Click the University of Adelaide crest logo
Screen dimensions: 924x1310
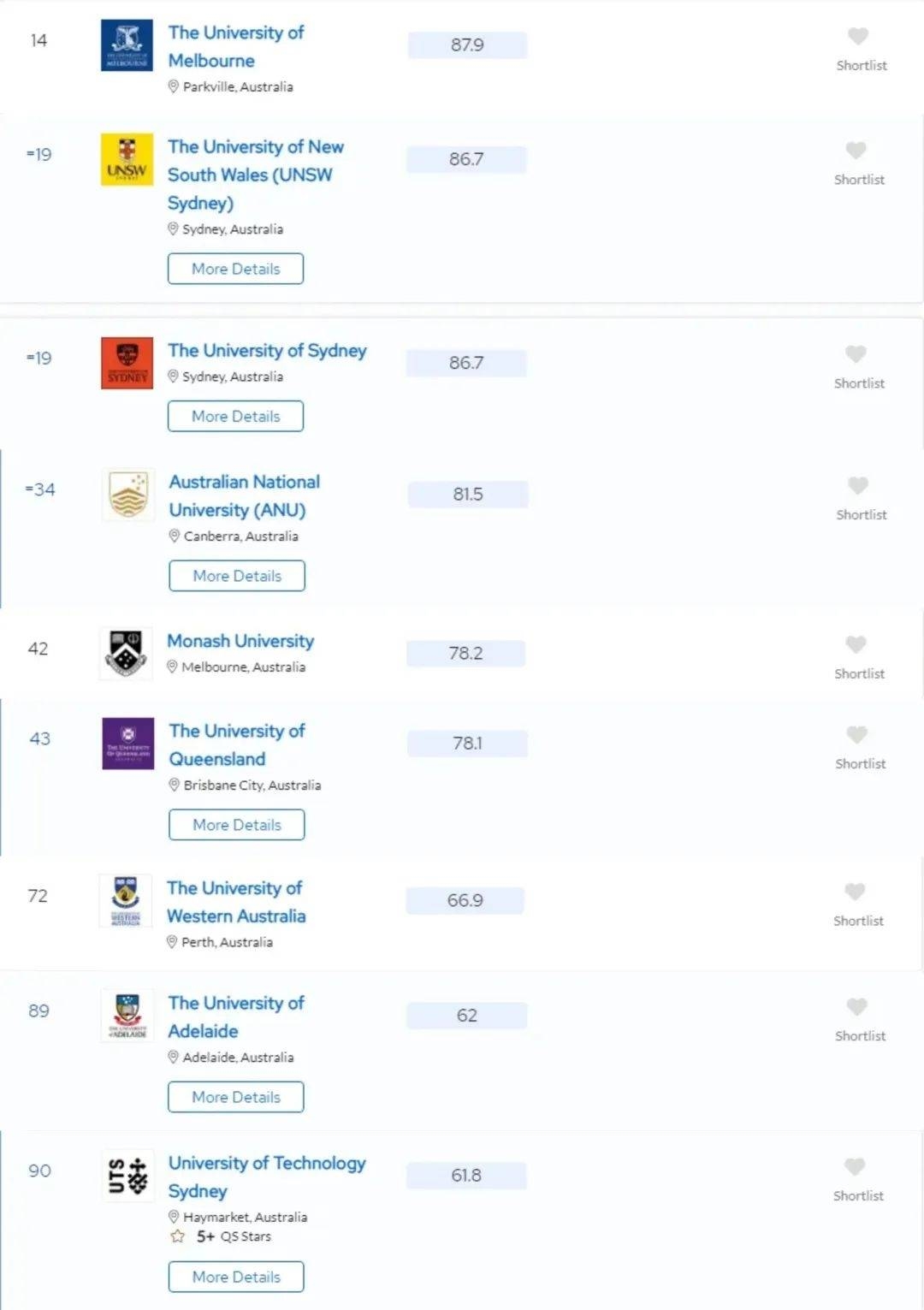tap(127, 1015)
